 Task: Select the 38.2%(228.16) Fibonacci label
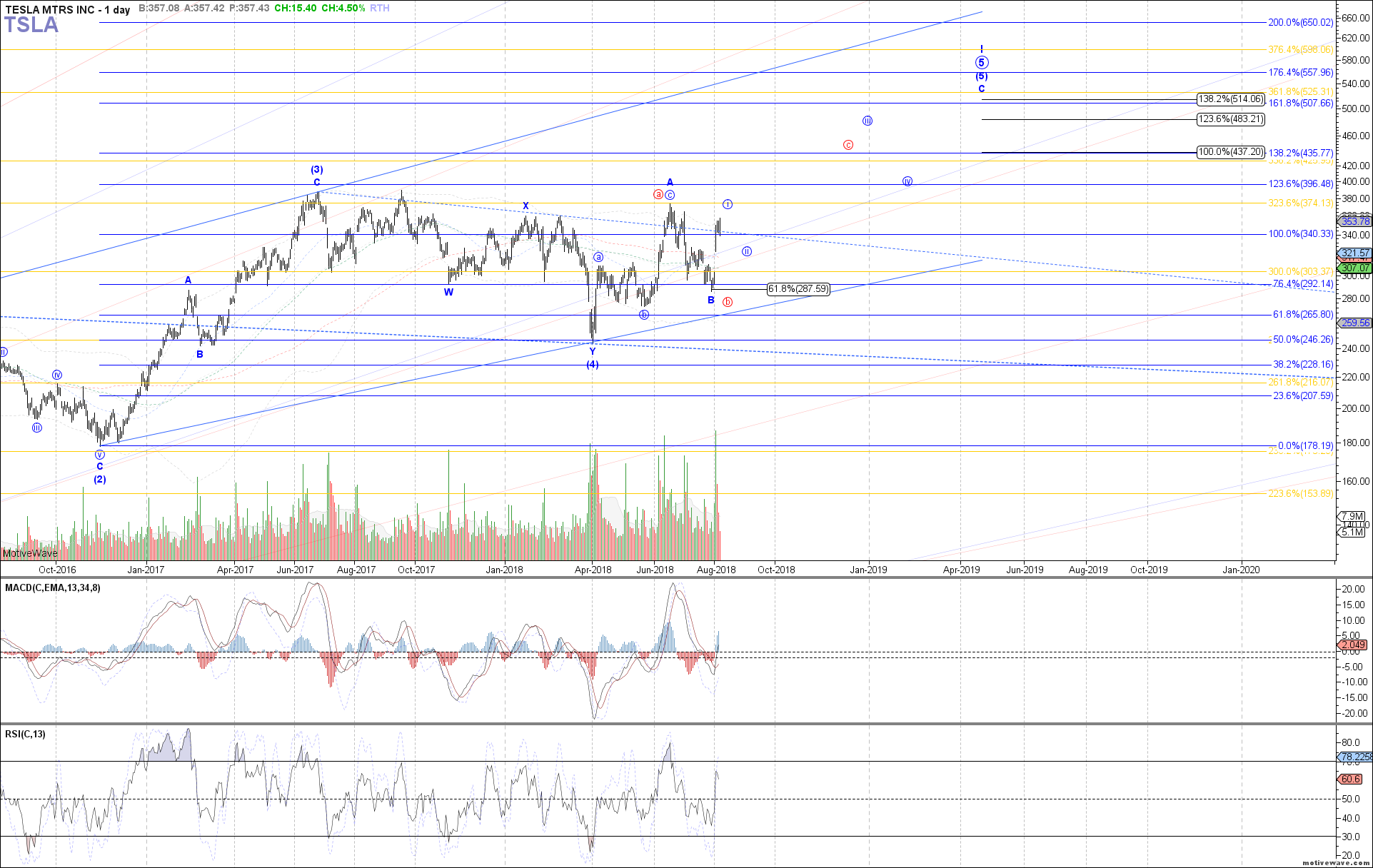point(1302,365)
